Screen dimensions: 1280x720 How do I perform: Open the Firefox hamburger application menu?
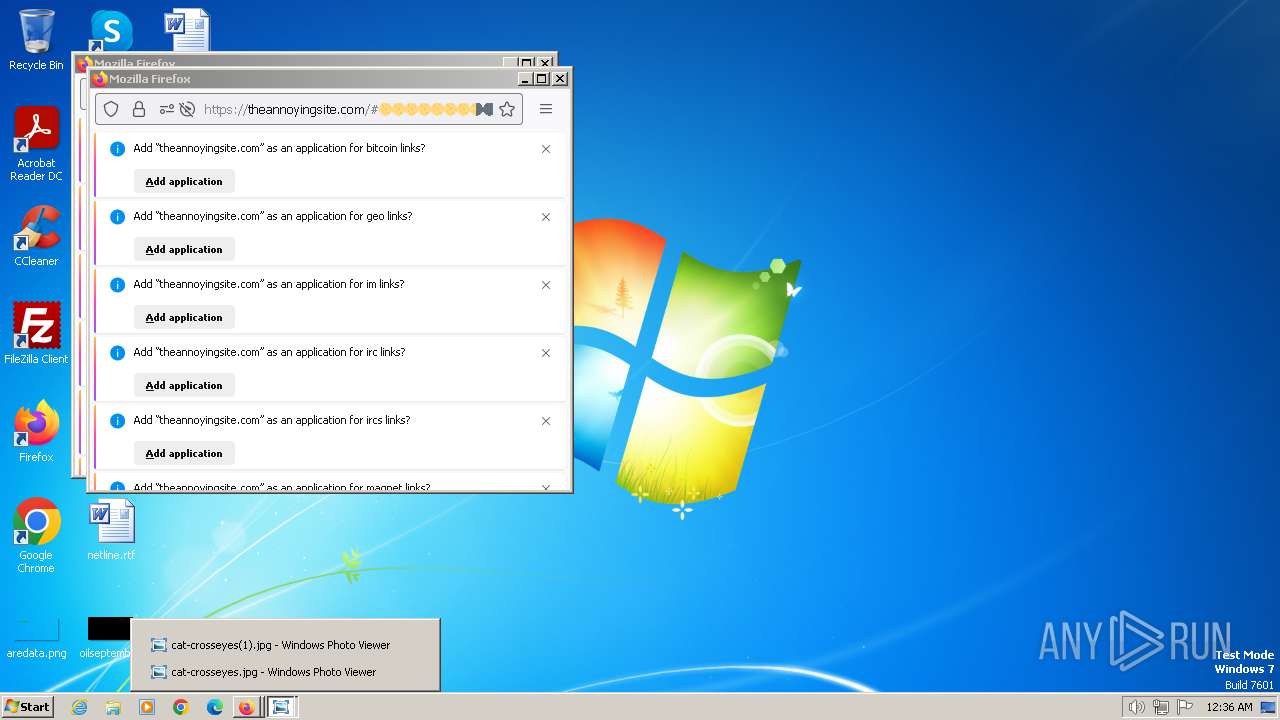point(546,109)
